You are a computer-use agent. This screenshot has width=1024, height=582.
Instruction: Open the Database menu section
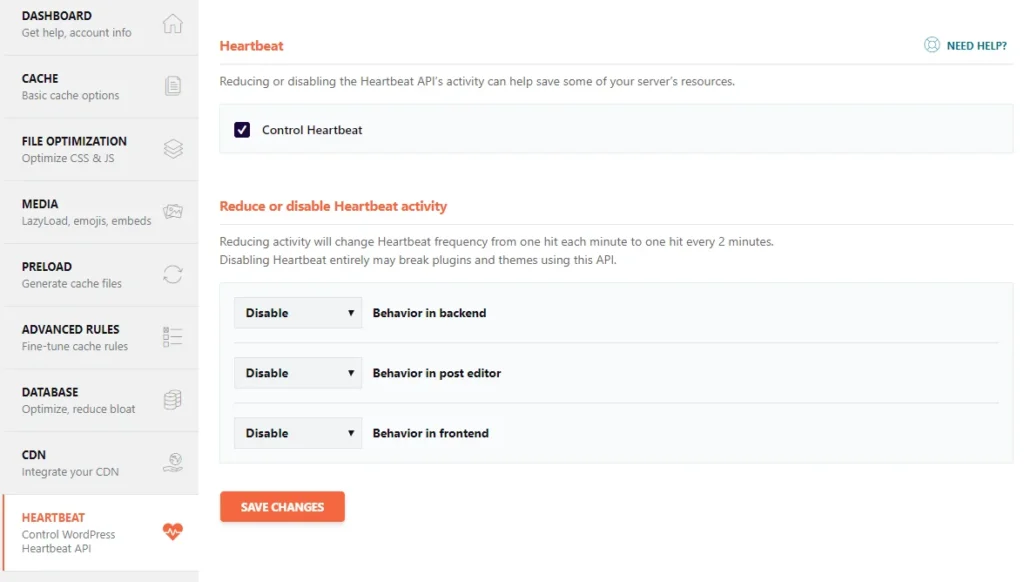tap(50, 400)
